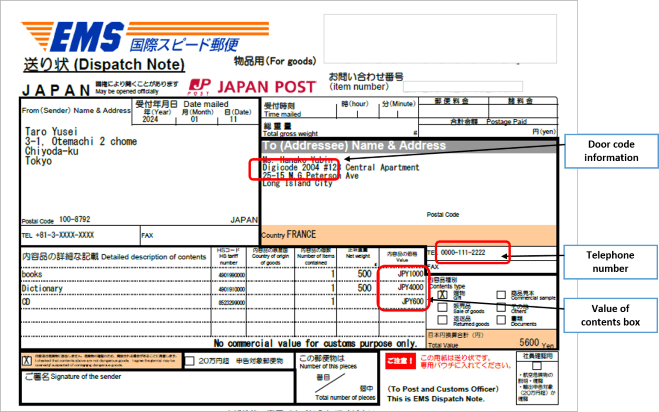Viewport: 659px width, 412px height.
Task: Click the red Japan Post logo mark
Action: (200, 86)
